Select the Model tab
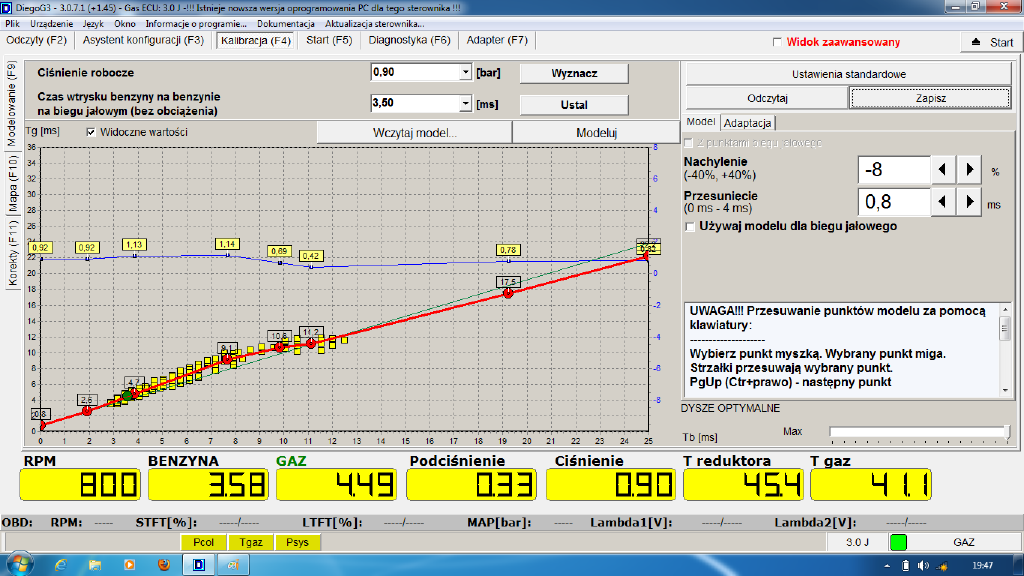Viewport: 1024px width, 576px height. point(701,122)
